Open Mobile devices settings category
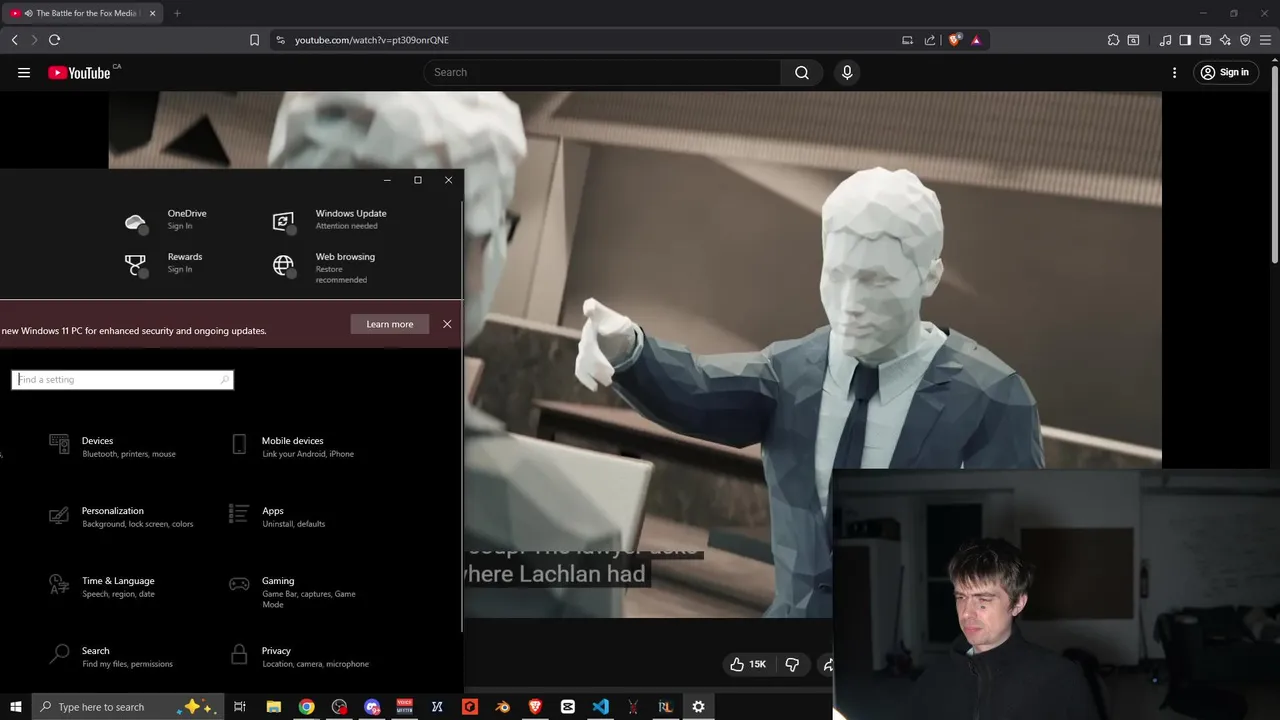Screen dimensions: 1280x720 (x=293, y=446)
